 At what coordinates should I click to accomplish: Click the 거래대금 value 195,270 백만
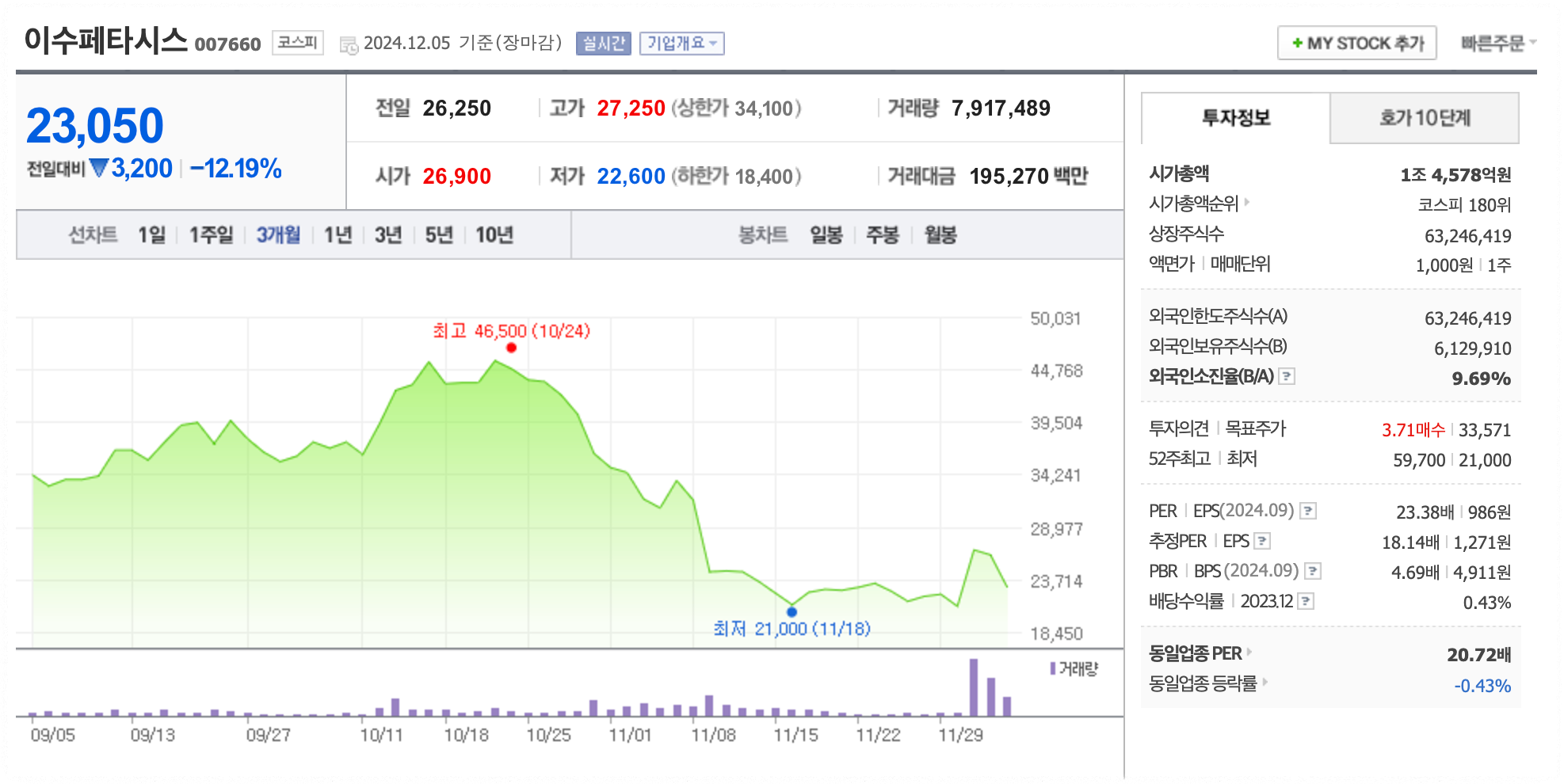1029,176
